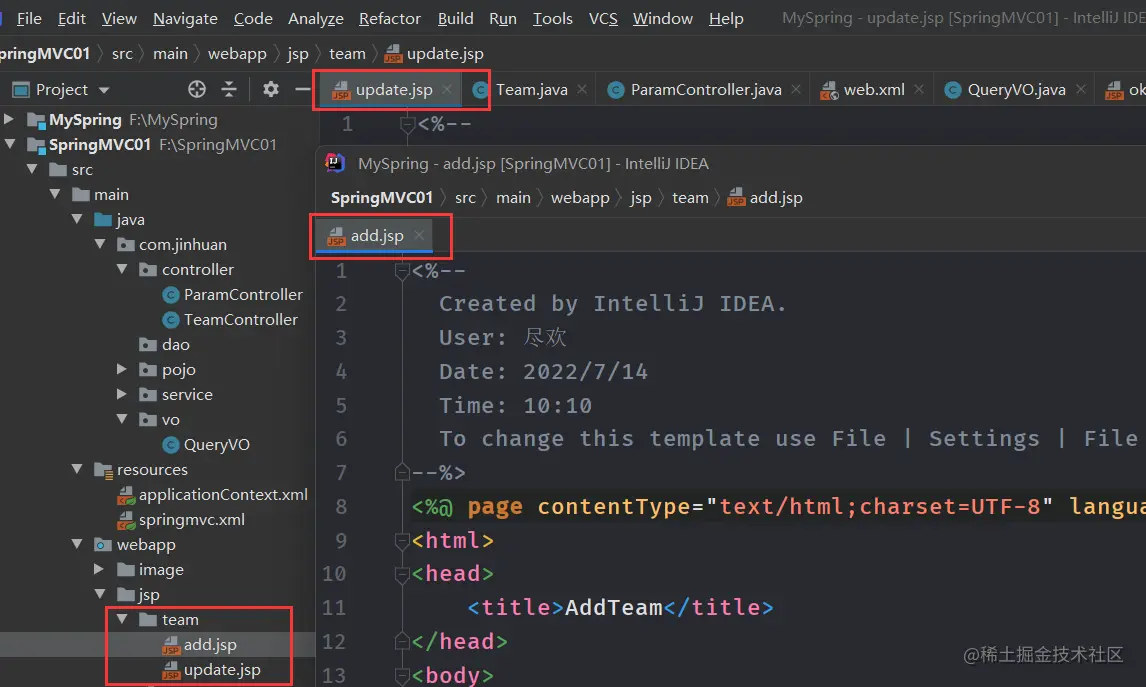Select ParamController class in project tree
The image size is (1146, 687).
point(232,295)
